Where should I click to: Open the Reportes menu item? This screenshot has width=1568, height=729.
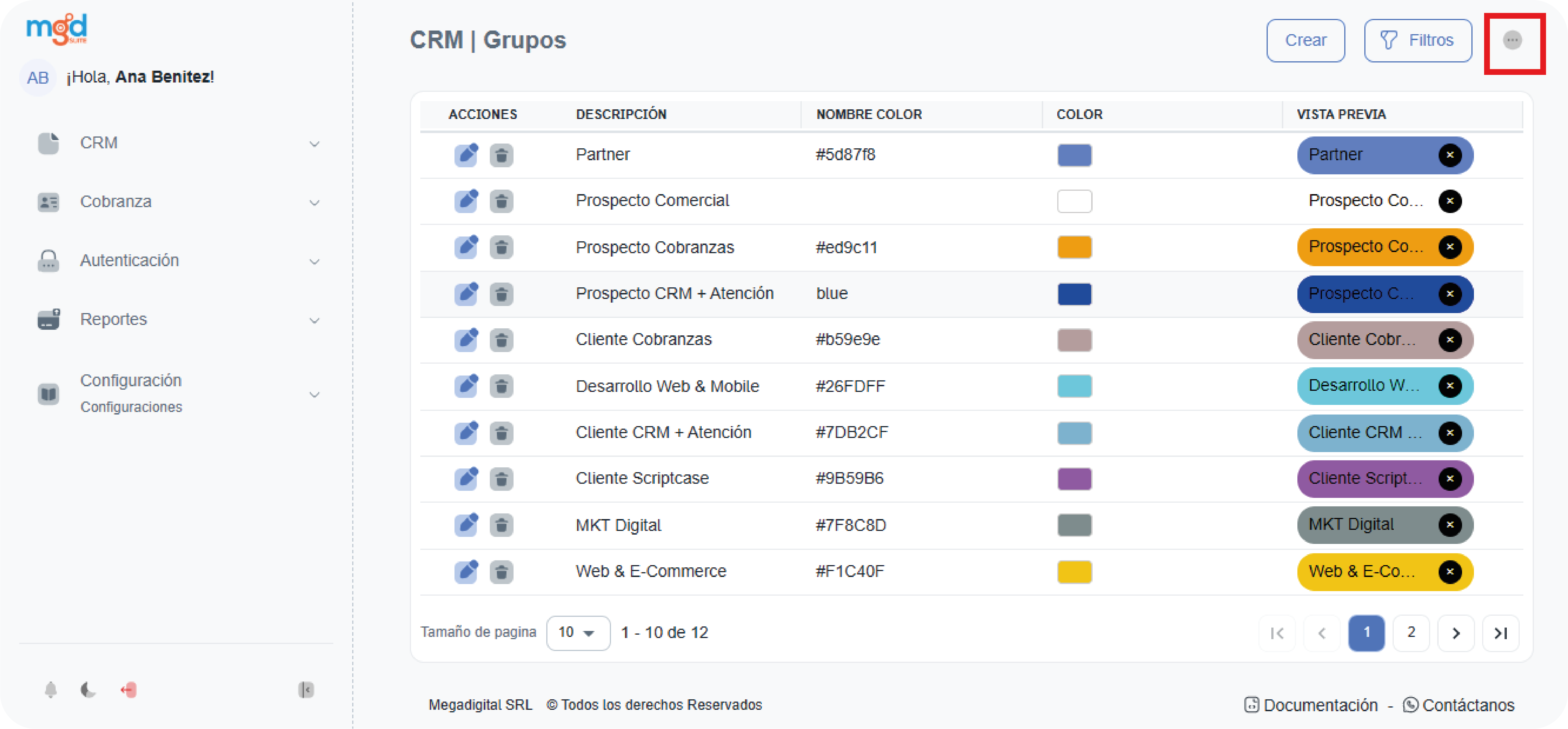pyautogui.click(x=177, y=319)
